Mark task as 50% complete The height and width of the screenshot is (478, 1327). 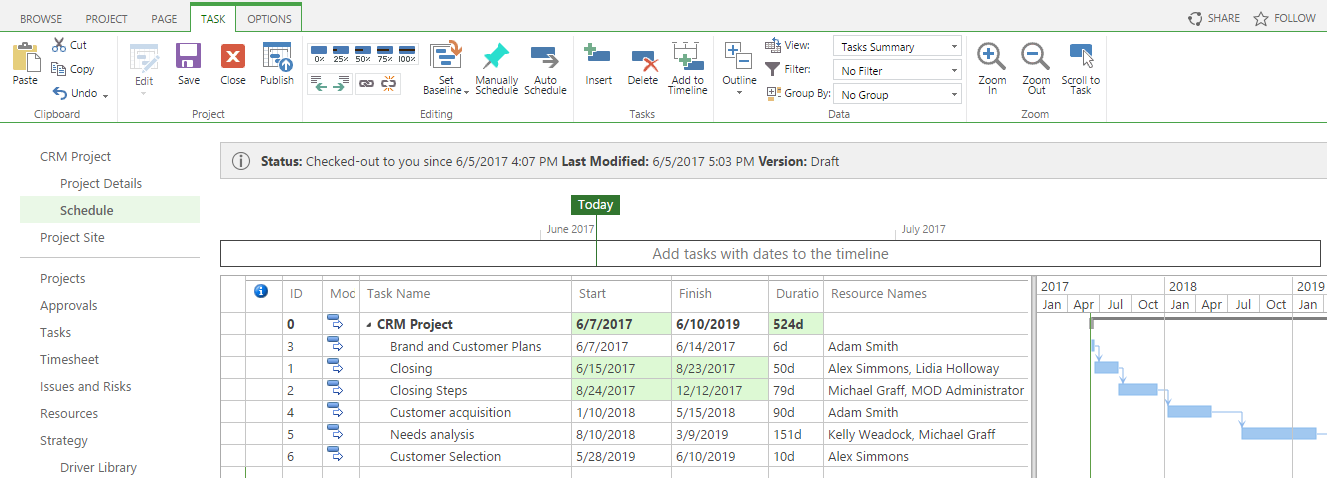pos(363,53)
